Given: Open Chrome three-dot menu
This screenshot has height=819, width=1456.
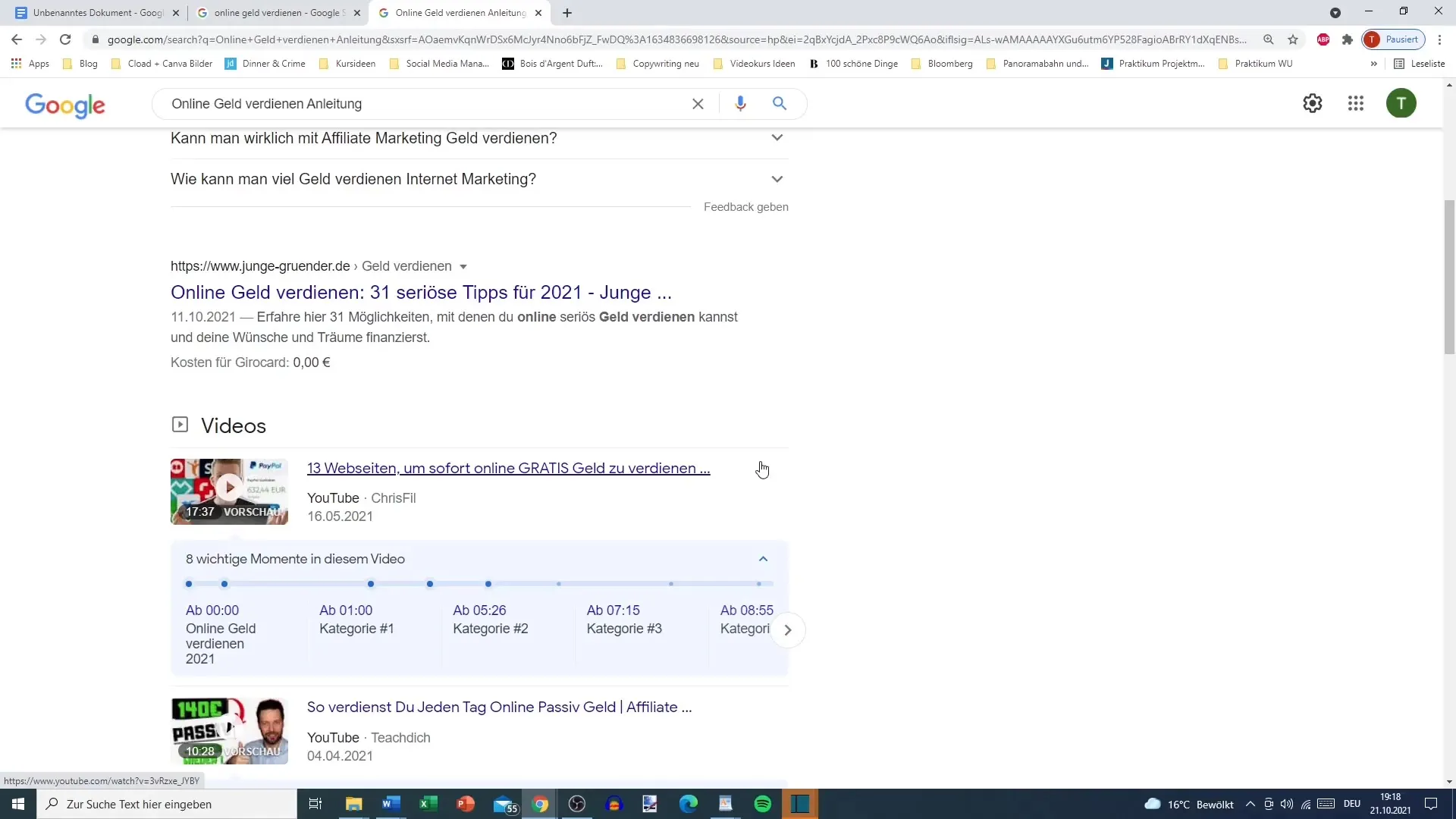Looking at the screenshot, I should coord(1440,39).
